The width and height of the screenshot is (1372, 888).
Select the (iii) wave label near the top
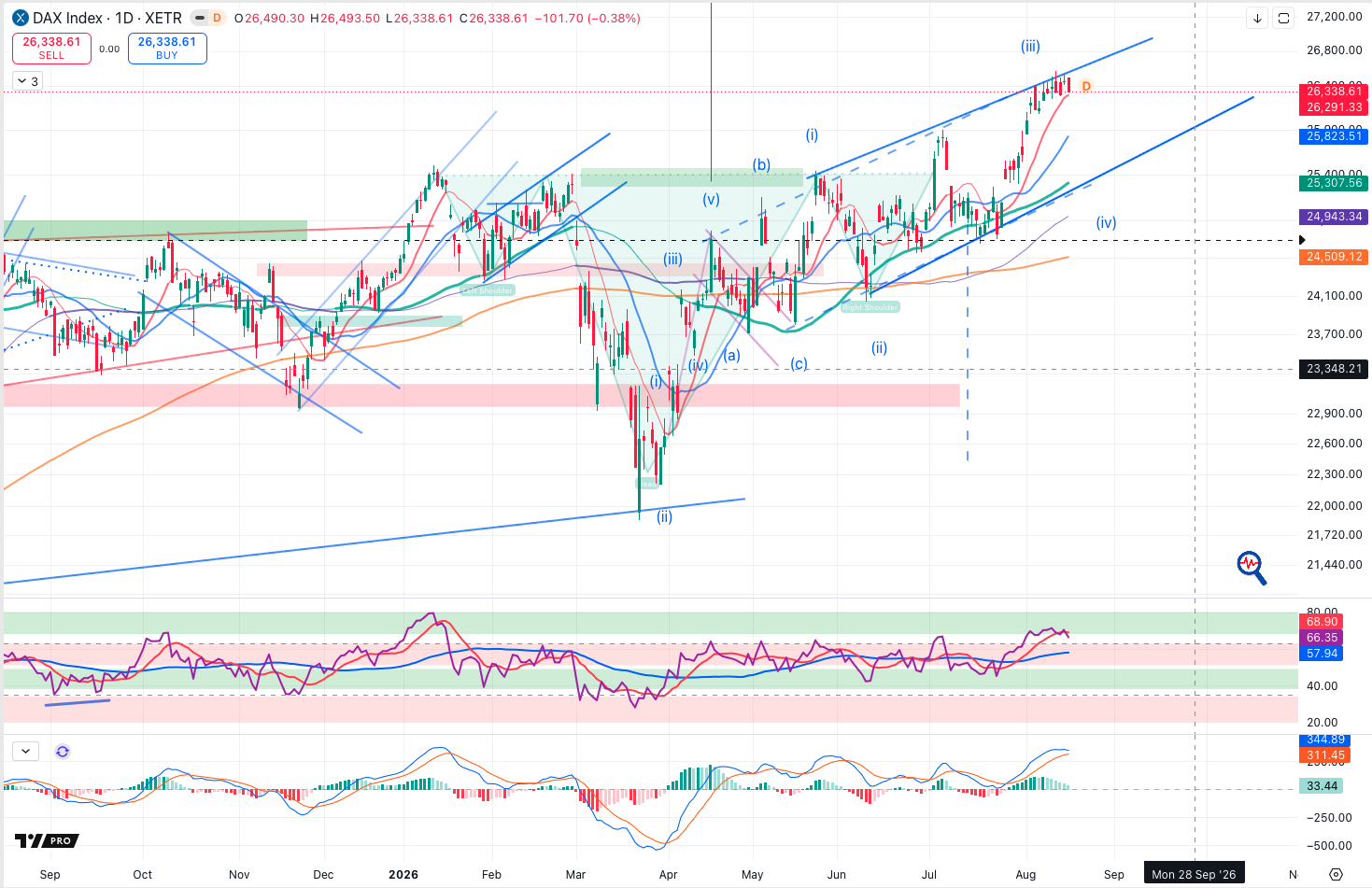pos(1030,46)
